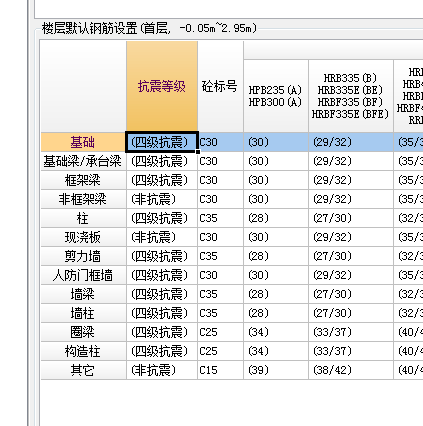Screen dimensions: 423x426
Task: Click 现浇板 (非抗震) cell
Action: (162, 237)
